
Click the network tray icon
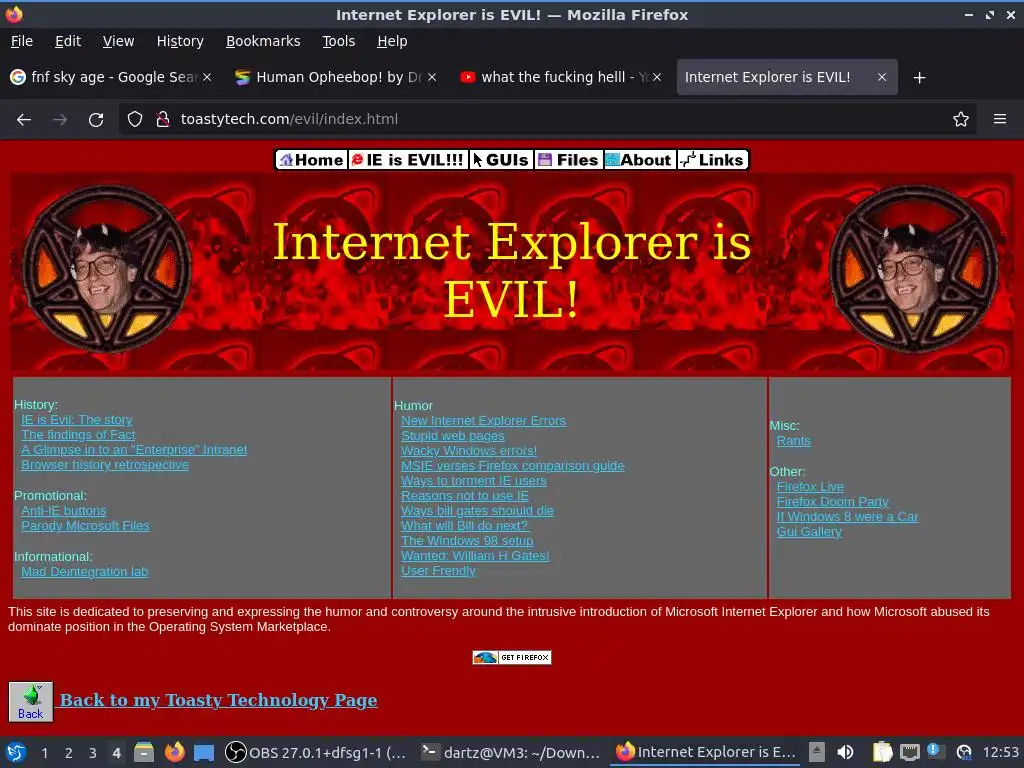(x=910, y=752)
